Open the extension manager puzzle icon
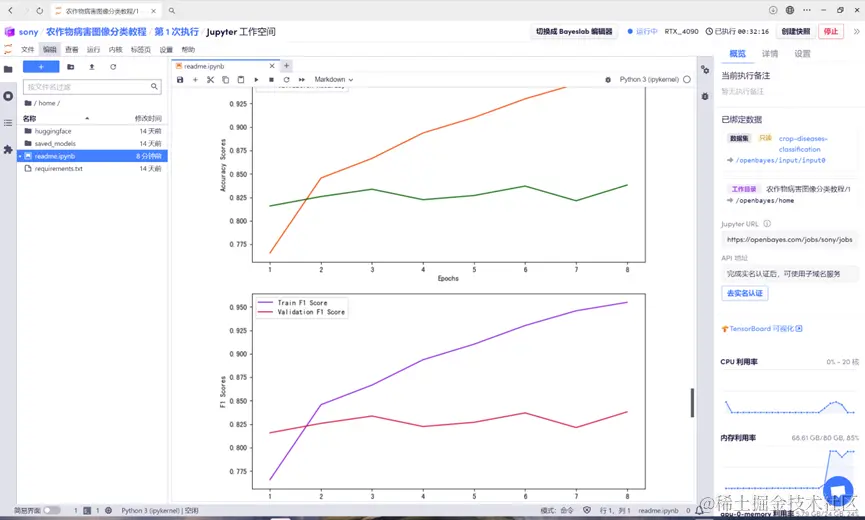This screenshot has width=865, height=520. tap(8, 149)
